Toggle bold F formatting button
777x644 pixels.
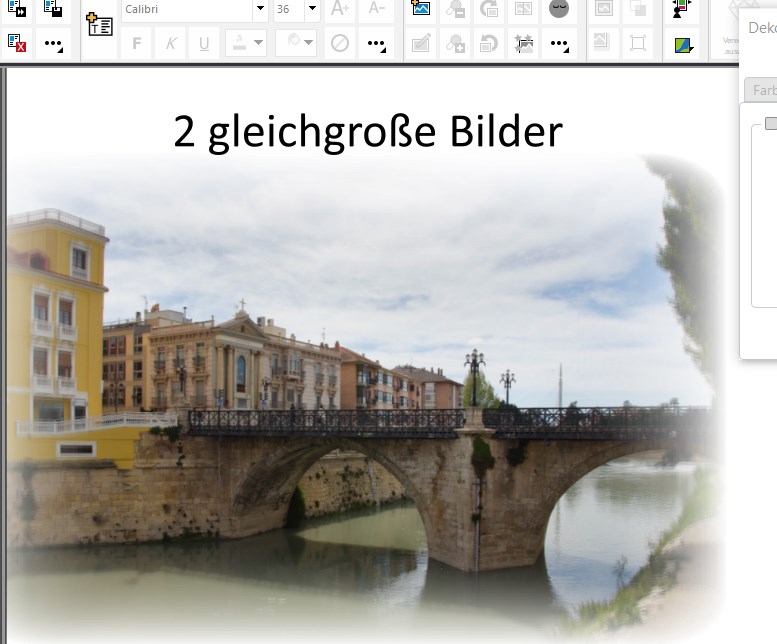pyautogui.click(x=136, y=44)
